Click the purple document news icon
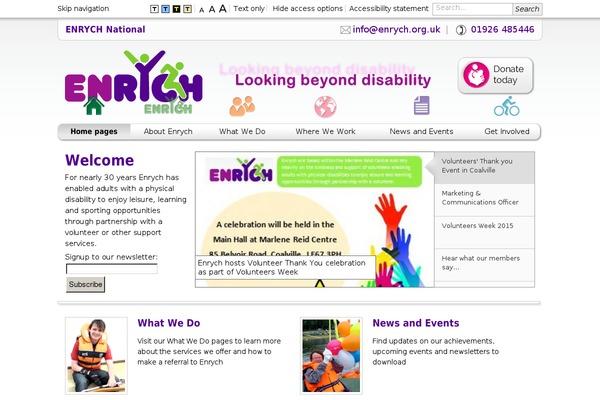The height and width of the screenshot is (400, 600). click(421, 105)
